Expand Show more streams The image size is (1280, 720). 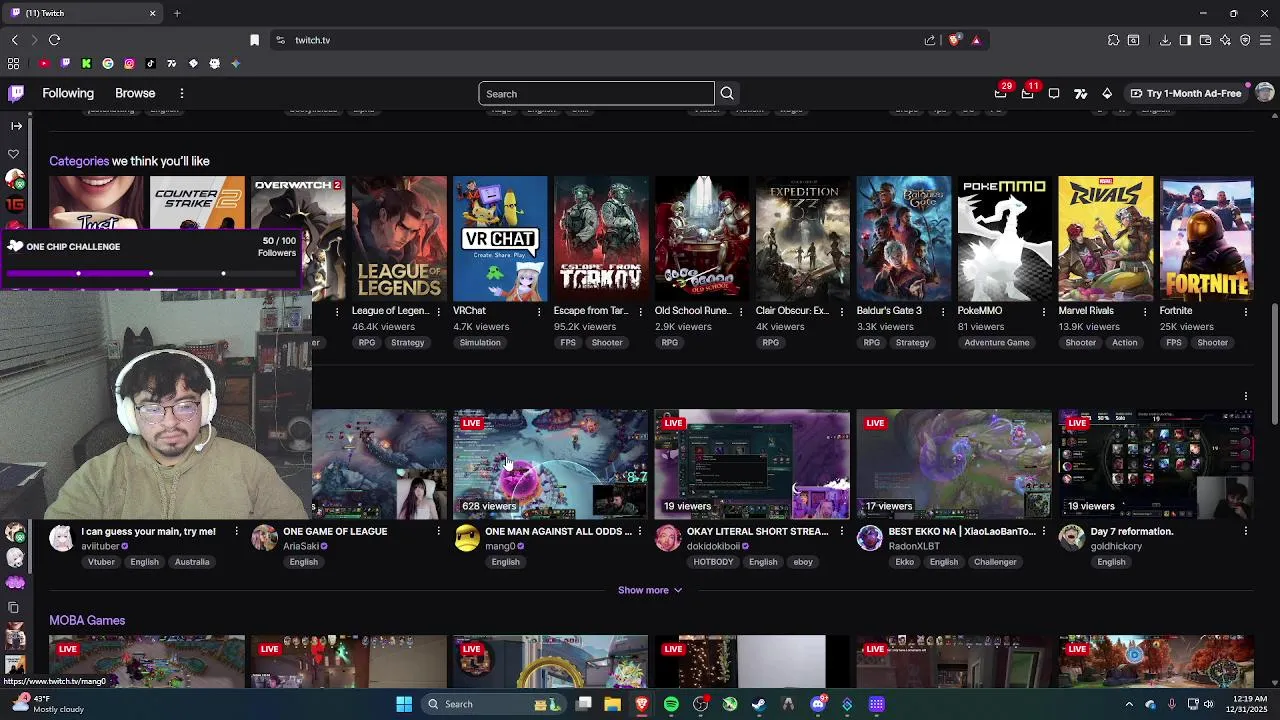pos(650,590)
